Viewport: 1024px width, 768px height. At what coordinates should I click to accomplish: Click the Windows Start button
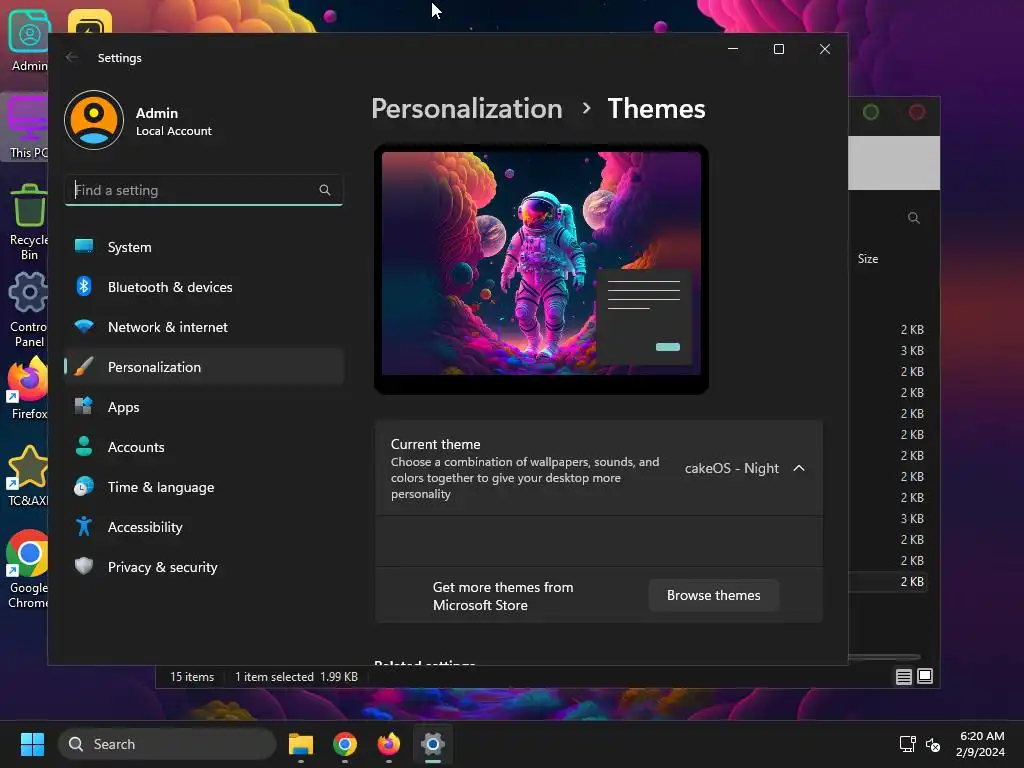click(32, 744)
